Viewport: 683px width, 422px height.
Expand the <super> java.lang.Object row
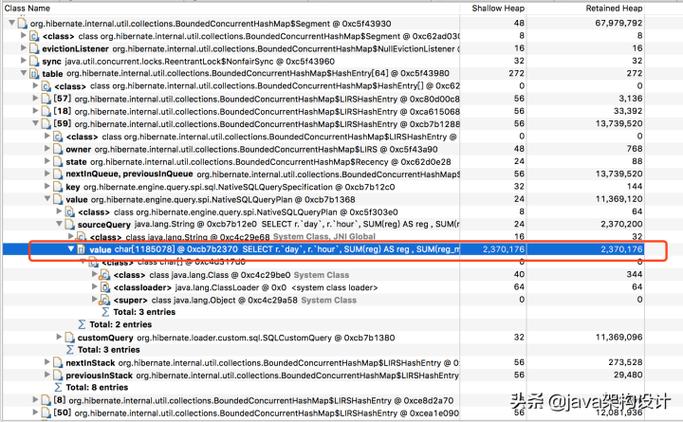point(94,300)
